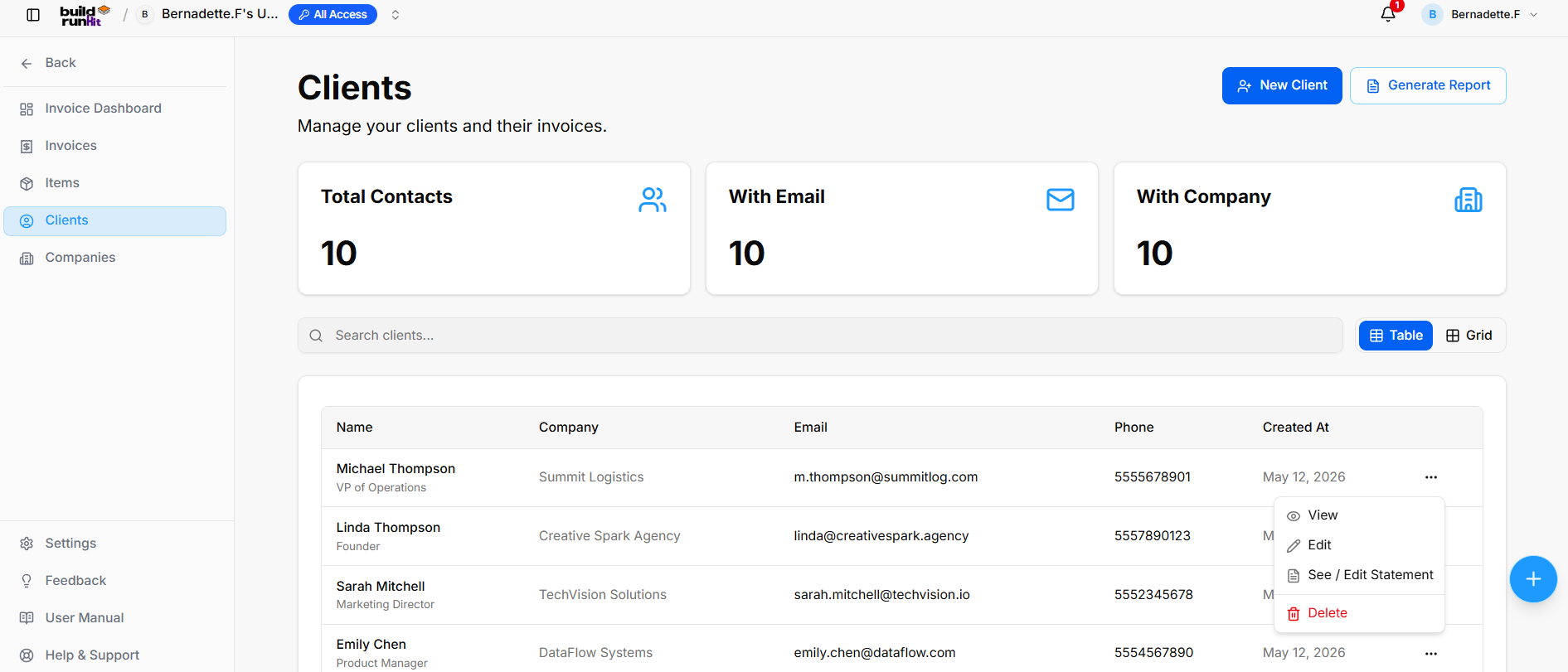Click the Linda Thompson name cell
Viewport: 1568px width, 672px height.
[x=388, y=528]
